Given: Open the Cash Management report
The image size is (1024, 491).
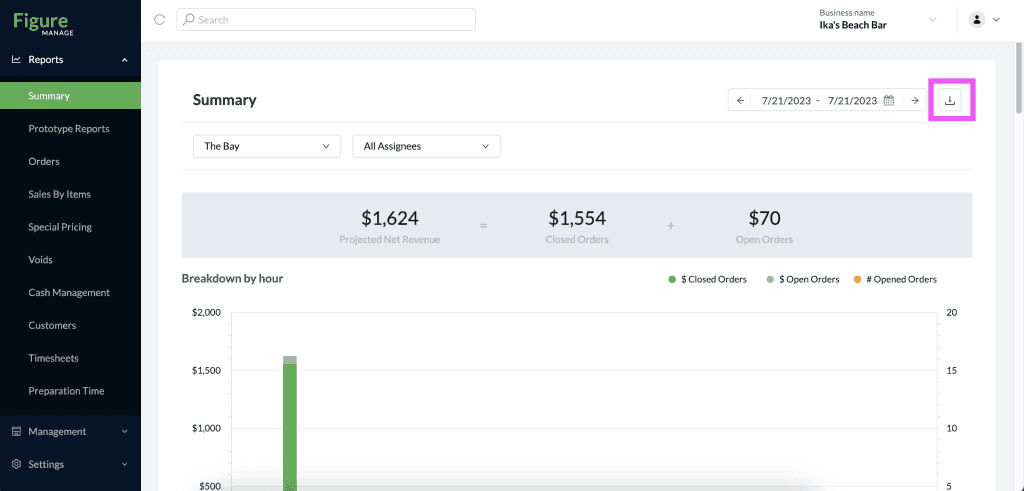Looking at the screenshot, I should [x=71, y=293].
